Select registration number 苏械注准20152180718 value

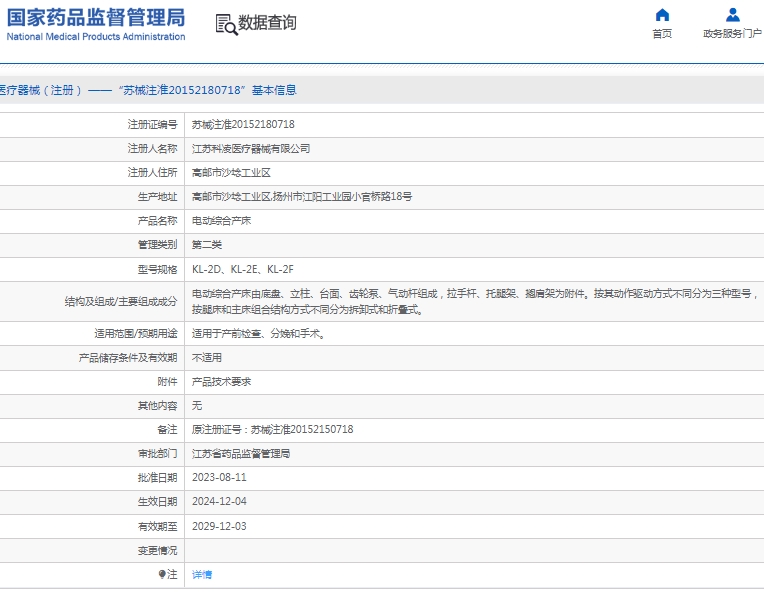point(243,124)
